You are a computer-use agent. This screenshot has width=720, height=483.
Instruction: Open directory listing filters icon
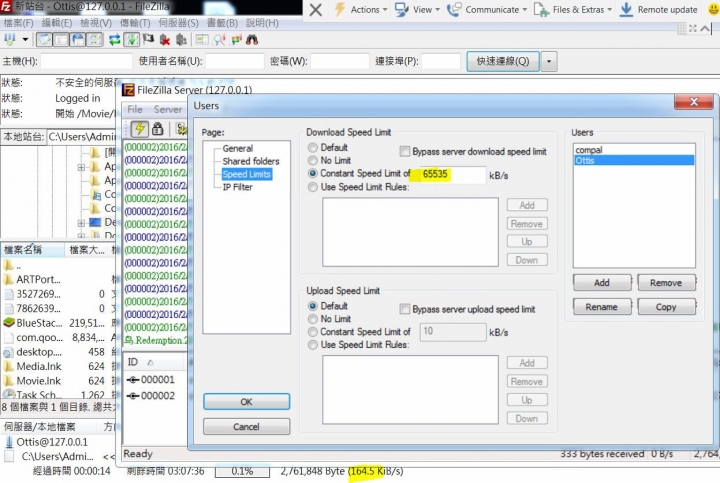tap(202, 40)
